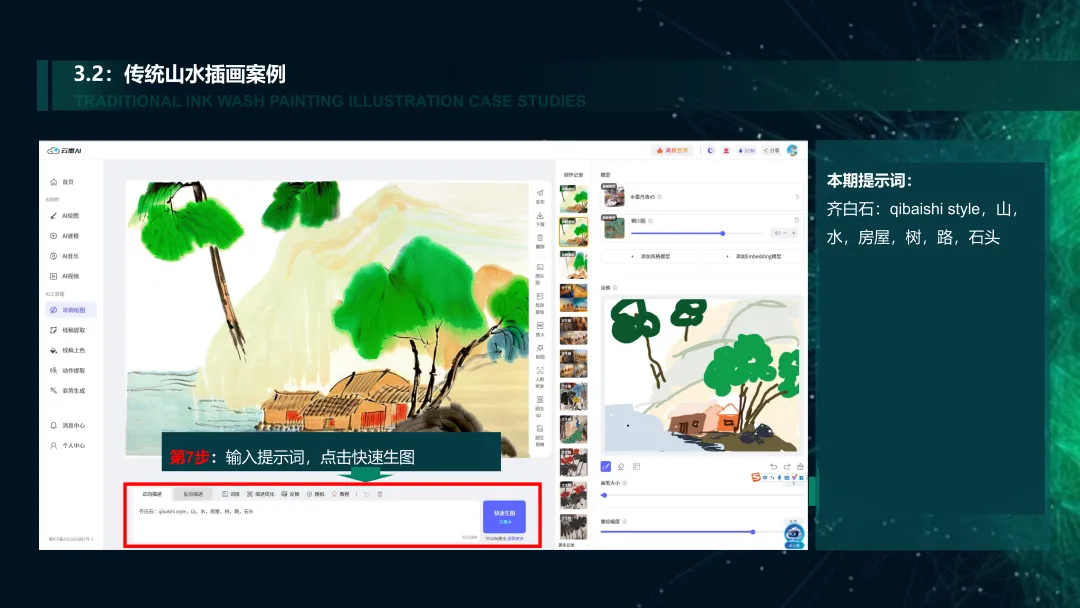The width and height of the screenshot is (1080, 608).
Task: Select the highlighted second history thumbnail
Action: coord(573,232)
